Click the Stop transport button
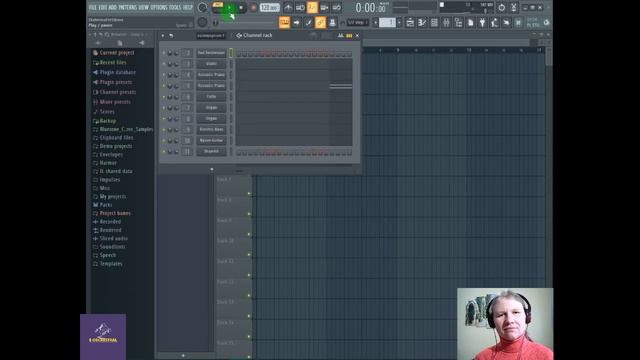Image resolution: width=640 pixels, height=360 pixels. [241, 7]
